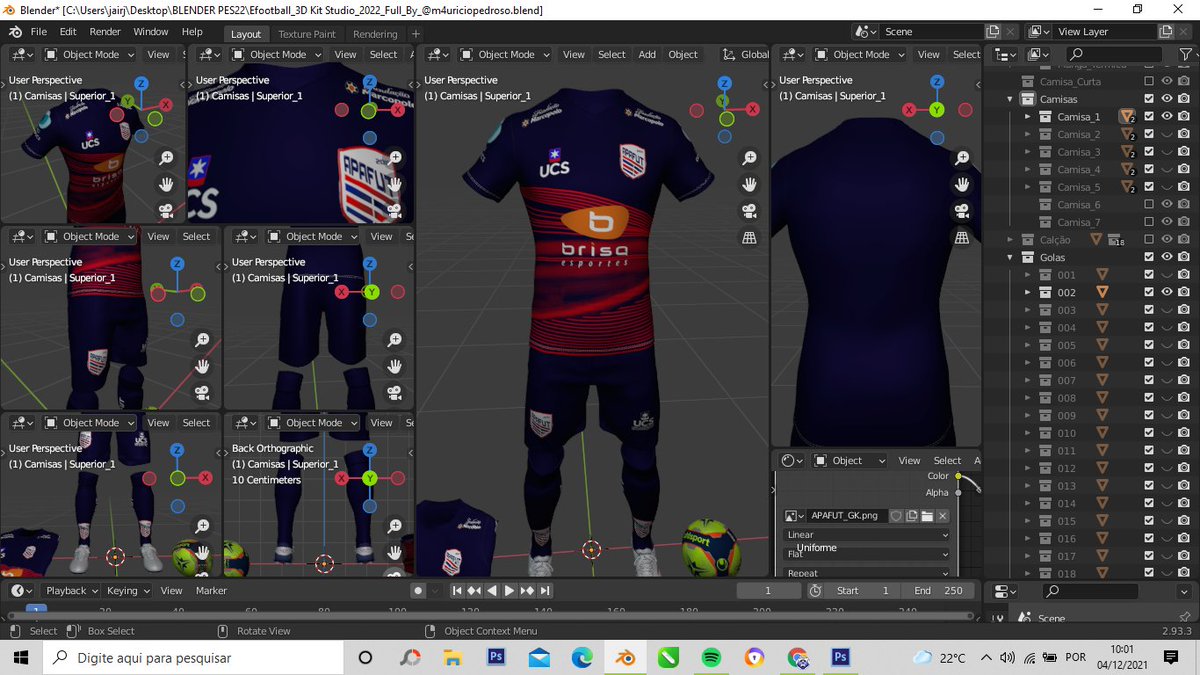Play animation in reverse
1200x675 pixels.
tap(492, 591)
